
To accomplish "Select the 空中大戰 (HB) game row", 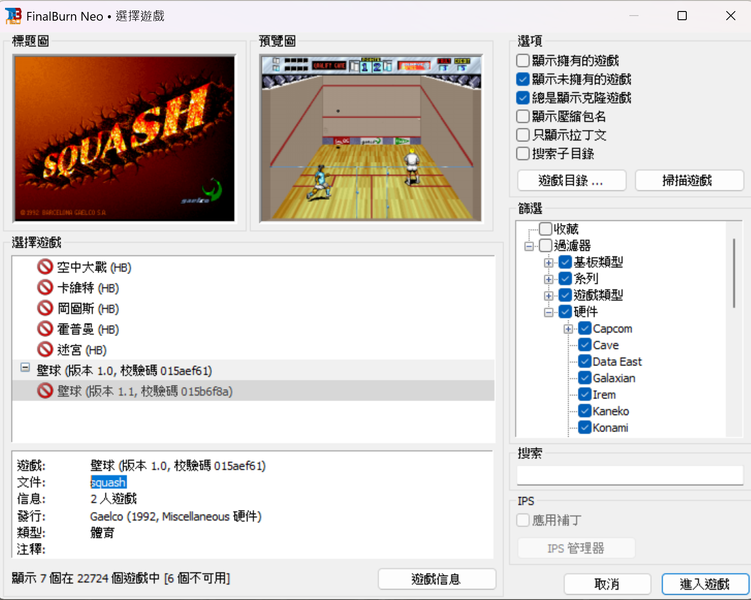I will point(253,267).
